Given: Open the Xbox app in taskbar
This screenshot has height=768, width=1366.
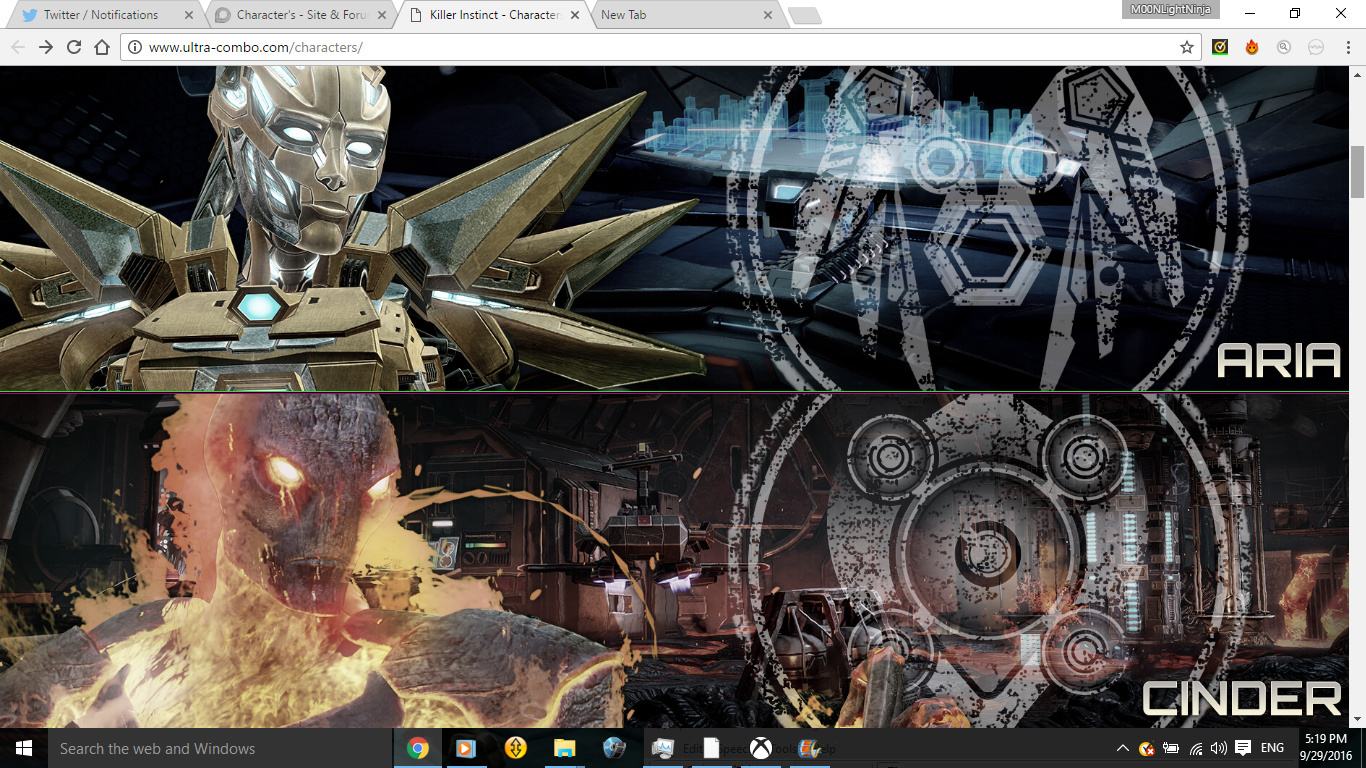Looking at the screenshot, I should (761, 748).
